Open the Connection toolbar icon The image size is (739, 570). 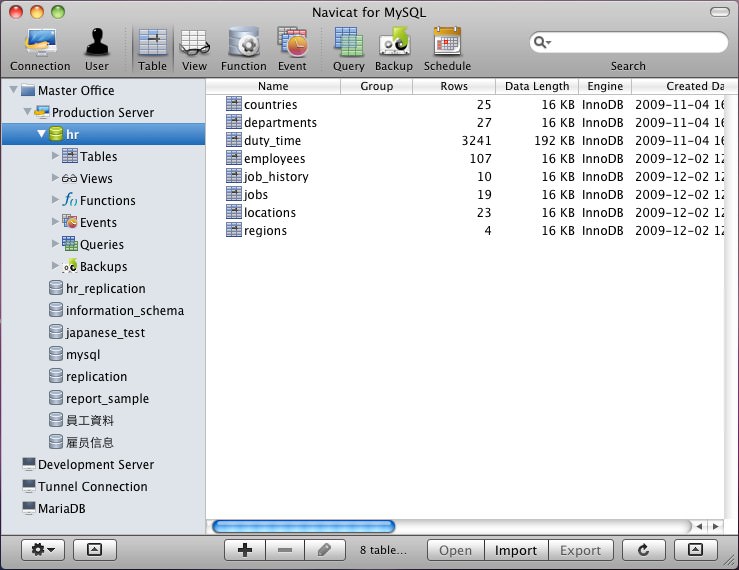tap(41, 49)
